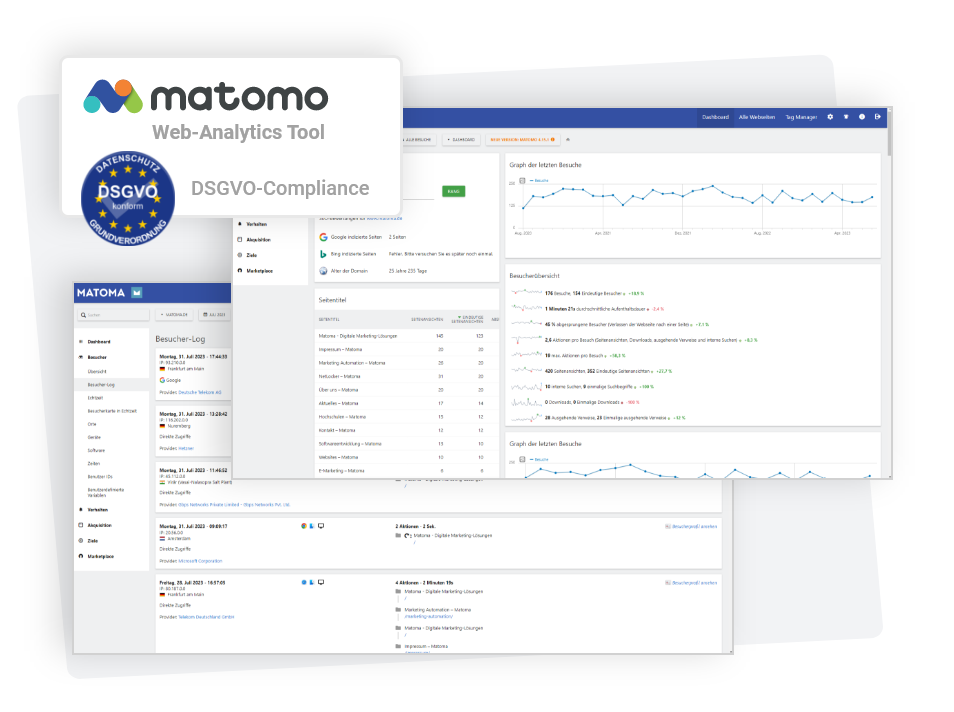Select the E-Marketing – Matoma row
954x712 pixels.
click(406, 470)
